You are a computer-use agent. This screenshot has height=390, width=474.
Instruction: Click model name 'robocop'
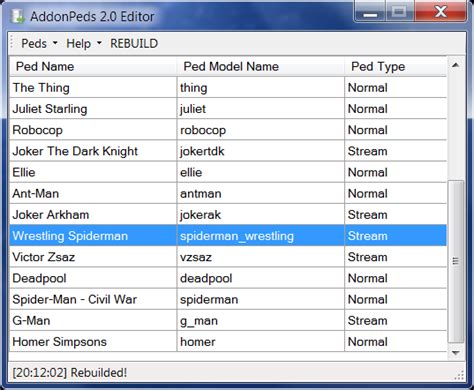(x=203, y=130)
